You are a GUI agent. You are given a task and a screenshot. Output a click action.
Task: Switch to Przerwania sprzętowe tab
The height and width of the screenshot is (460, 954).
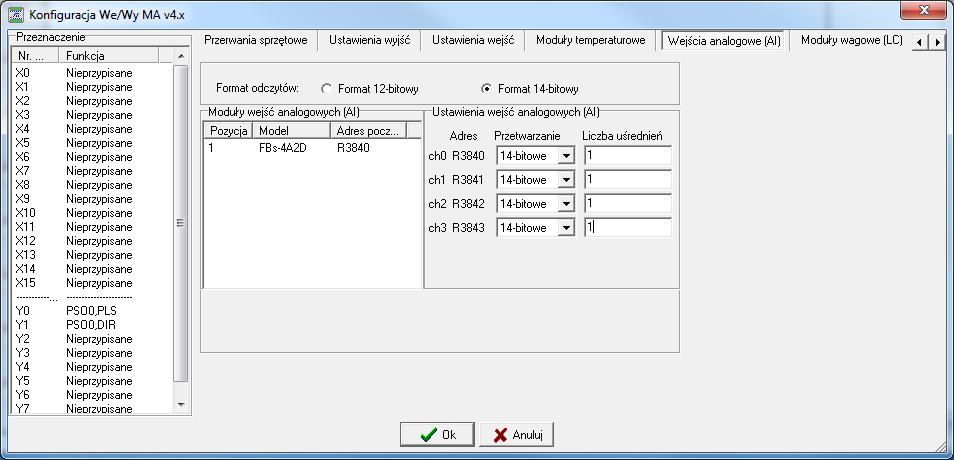tap(256, 41)
